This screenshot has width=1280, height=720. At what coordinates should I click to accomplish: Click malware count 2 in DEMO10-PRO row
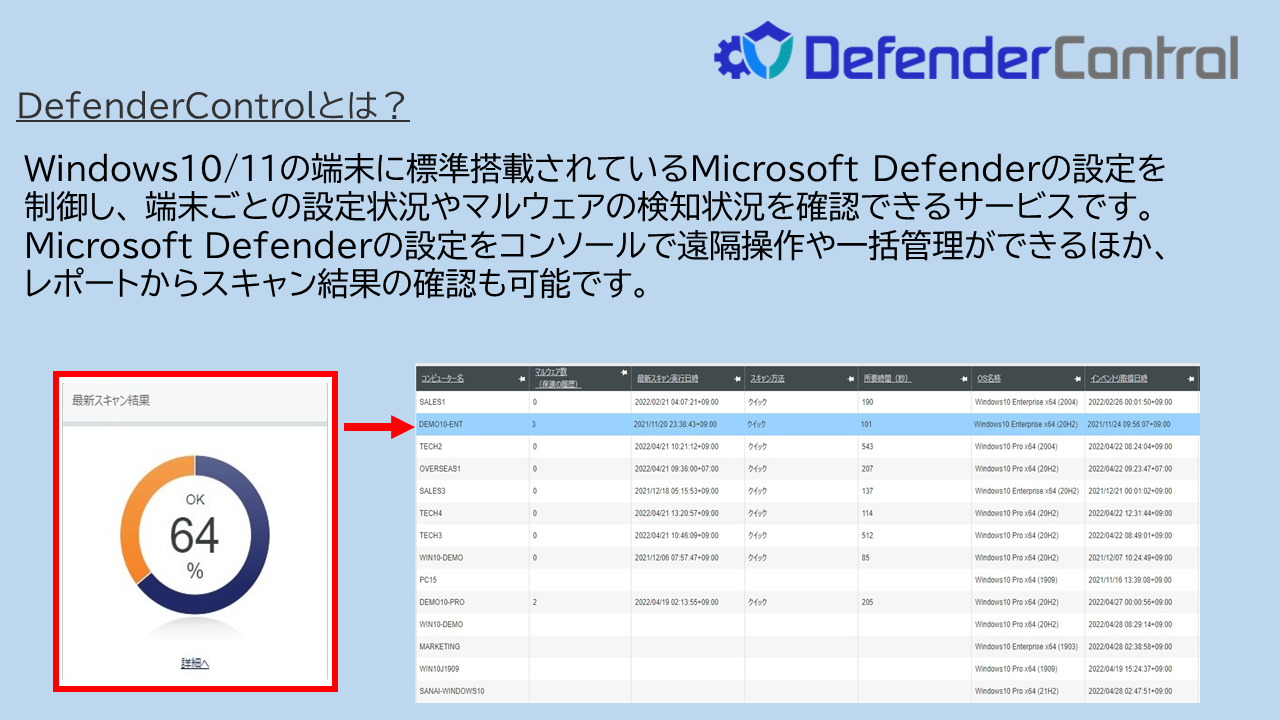tap(535, 602)
